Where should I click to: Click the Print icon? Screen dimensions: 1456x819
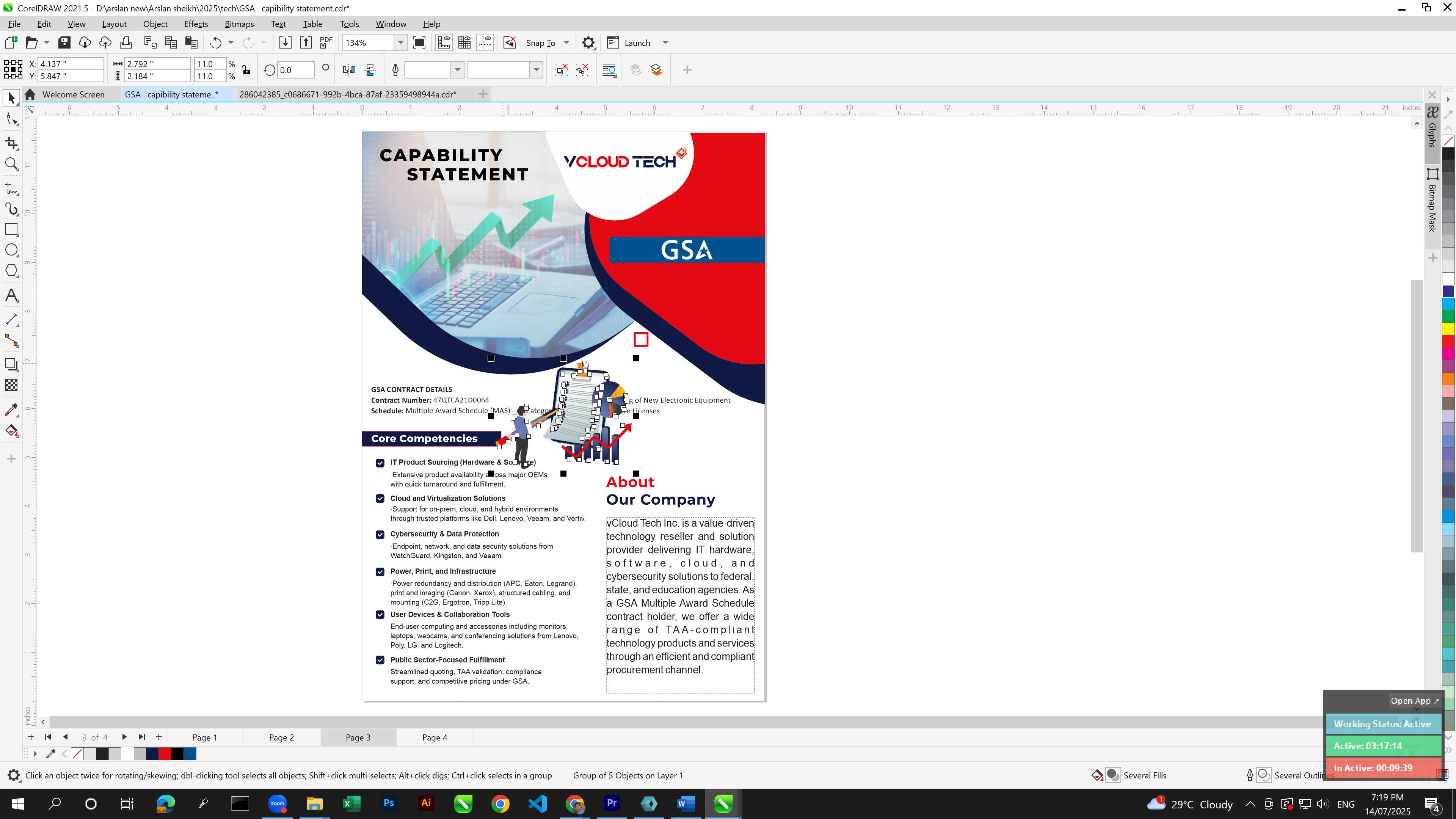[126, 42]
